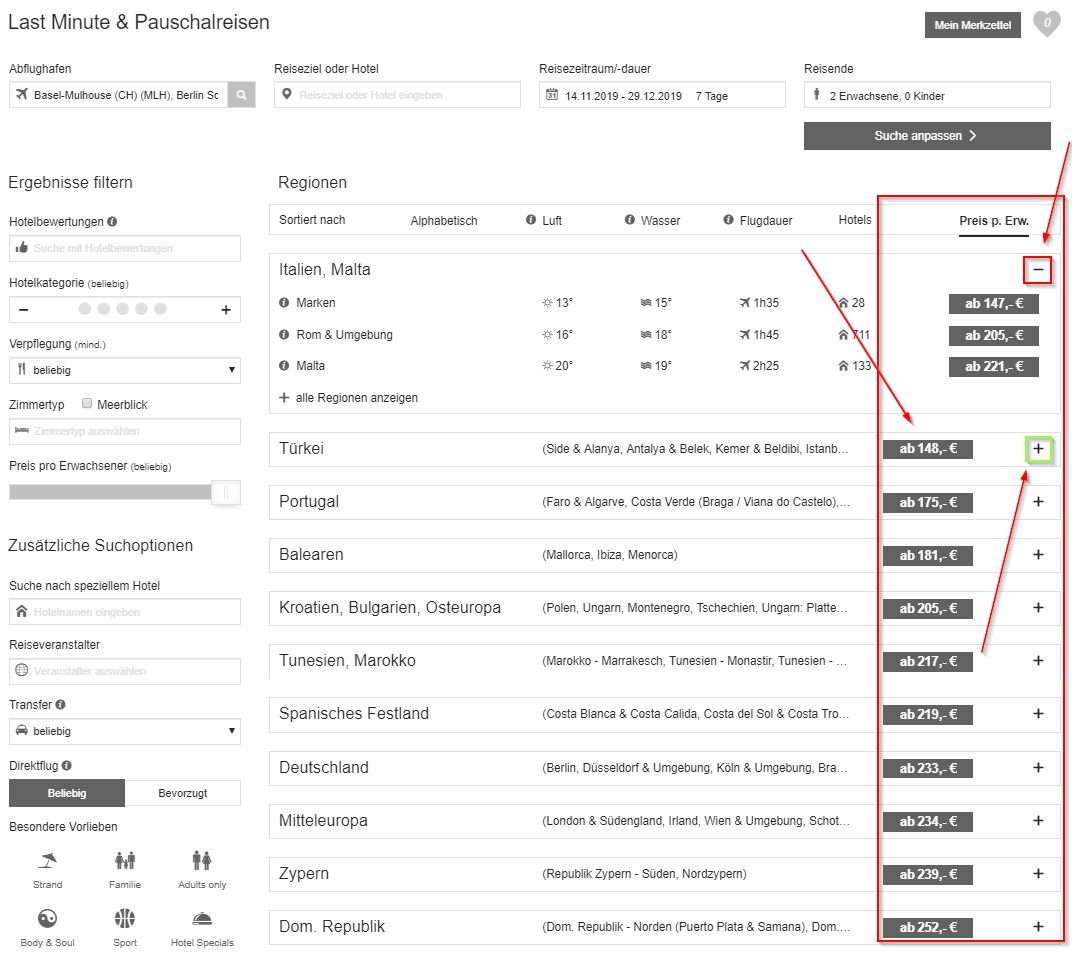Viewport: 1072px width, 956px height.
Task: Select the Hotel Specials icon
Action: pos(202,919)
